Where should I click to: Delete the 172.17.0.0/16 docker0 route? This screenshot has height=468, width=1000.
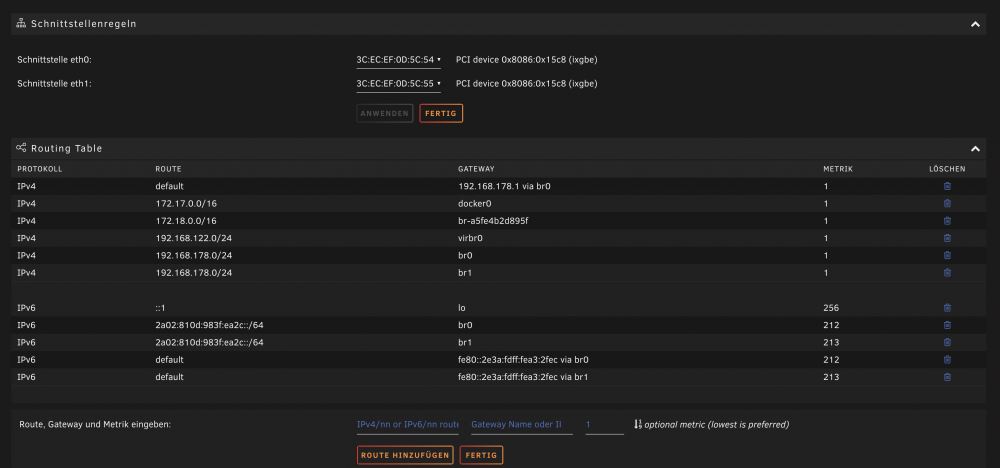947,203
